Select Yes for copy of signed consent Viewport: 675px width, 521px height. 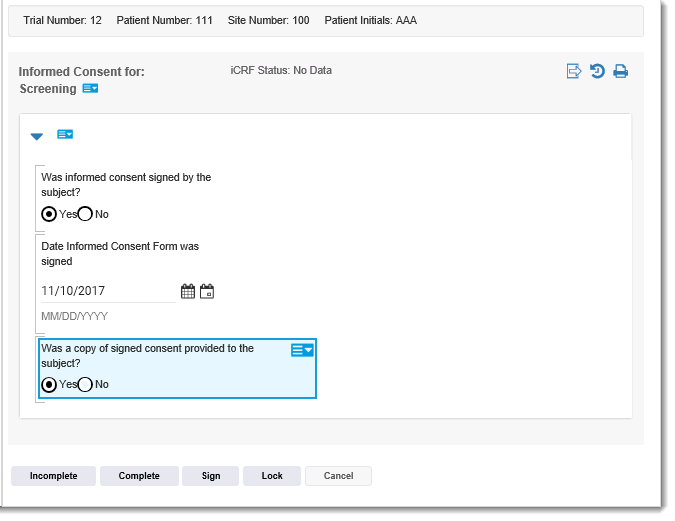(49, 385)
